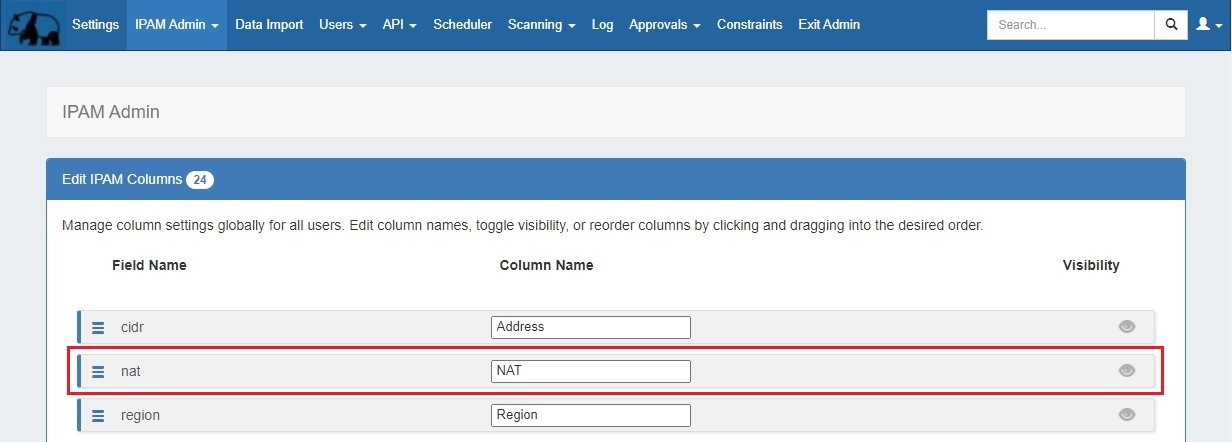Toggle visibility eye for nat field
Screen dimensions: 1232x442
[1126, 371]
